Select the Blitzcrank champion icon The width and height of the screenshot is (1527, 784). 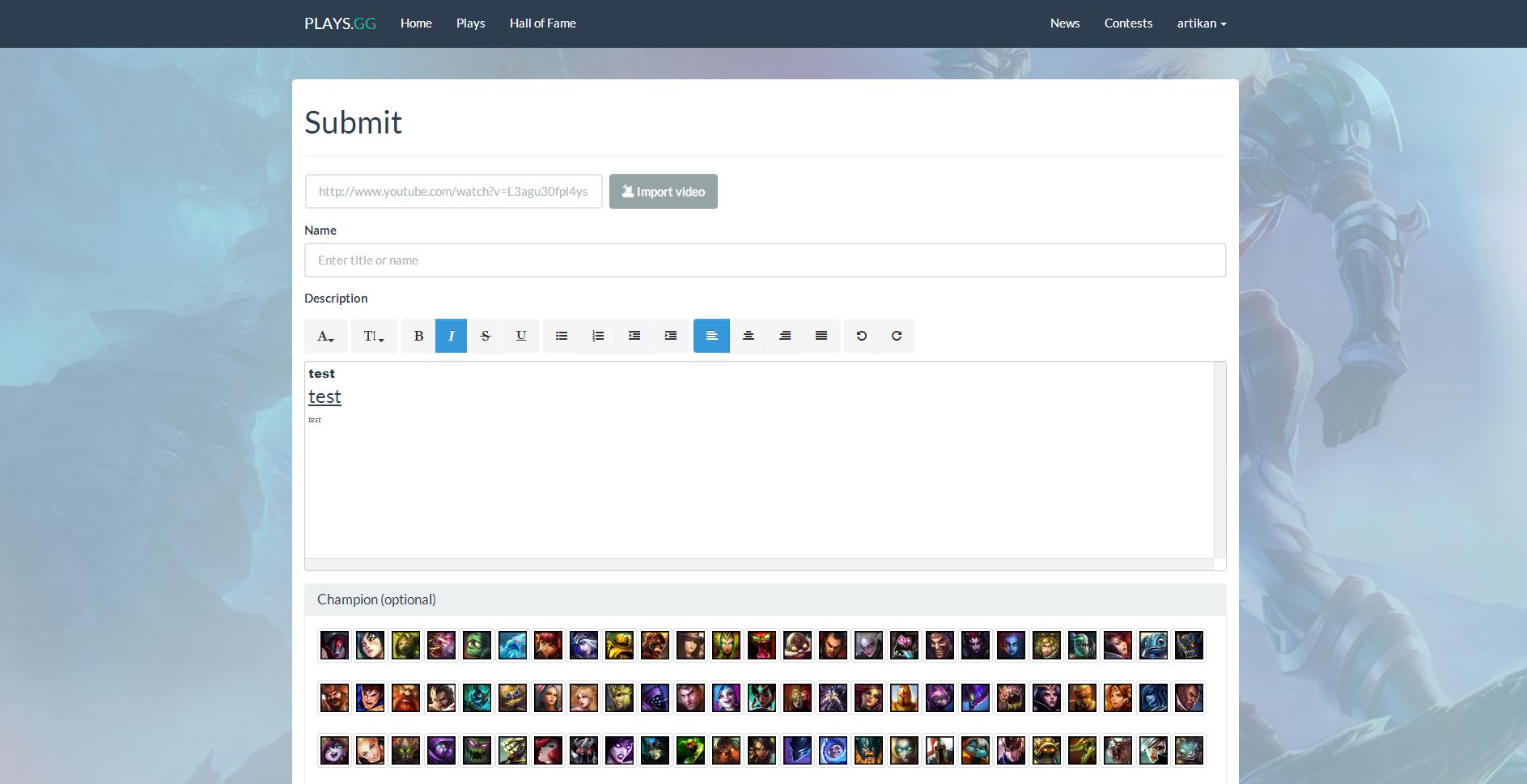619,646
